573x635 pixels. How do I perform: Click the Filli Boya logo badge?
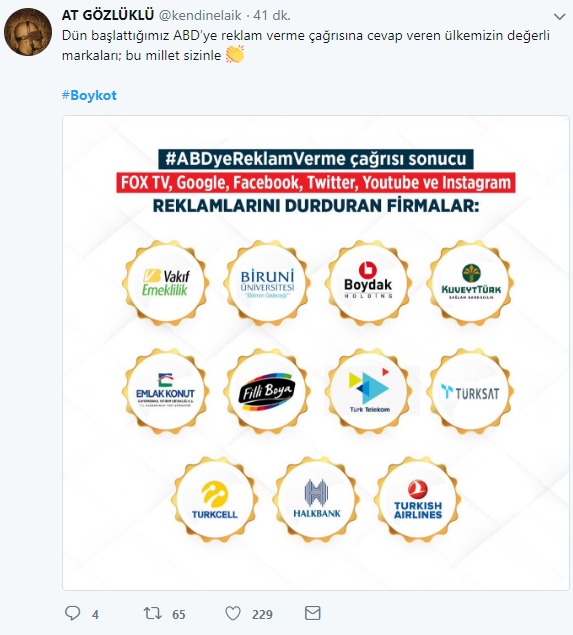267,392
